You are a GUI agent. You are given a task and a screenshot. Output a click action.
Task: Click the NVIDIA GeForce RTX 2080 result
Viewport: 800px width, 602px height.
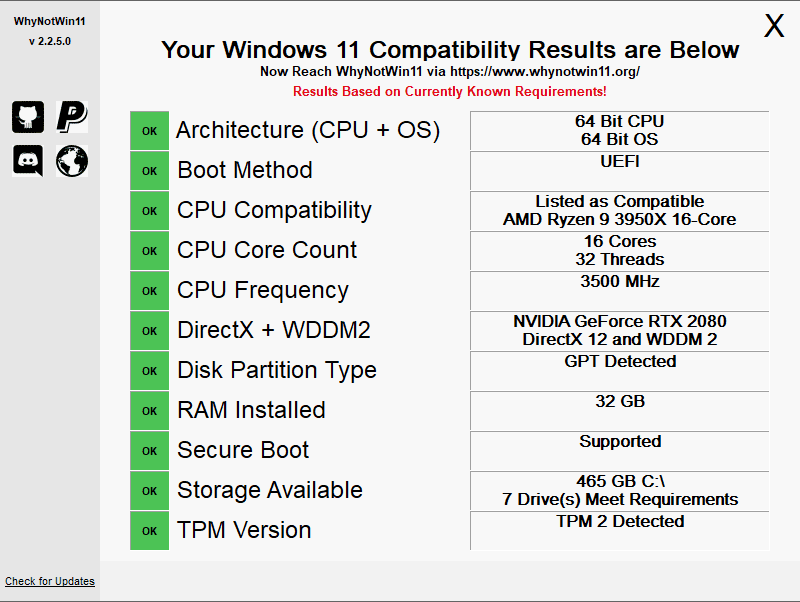[620, 322]
